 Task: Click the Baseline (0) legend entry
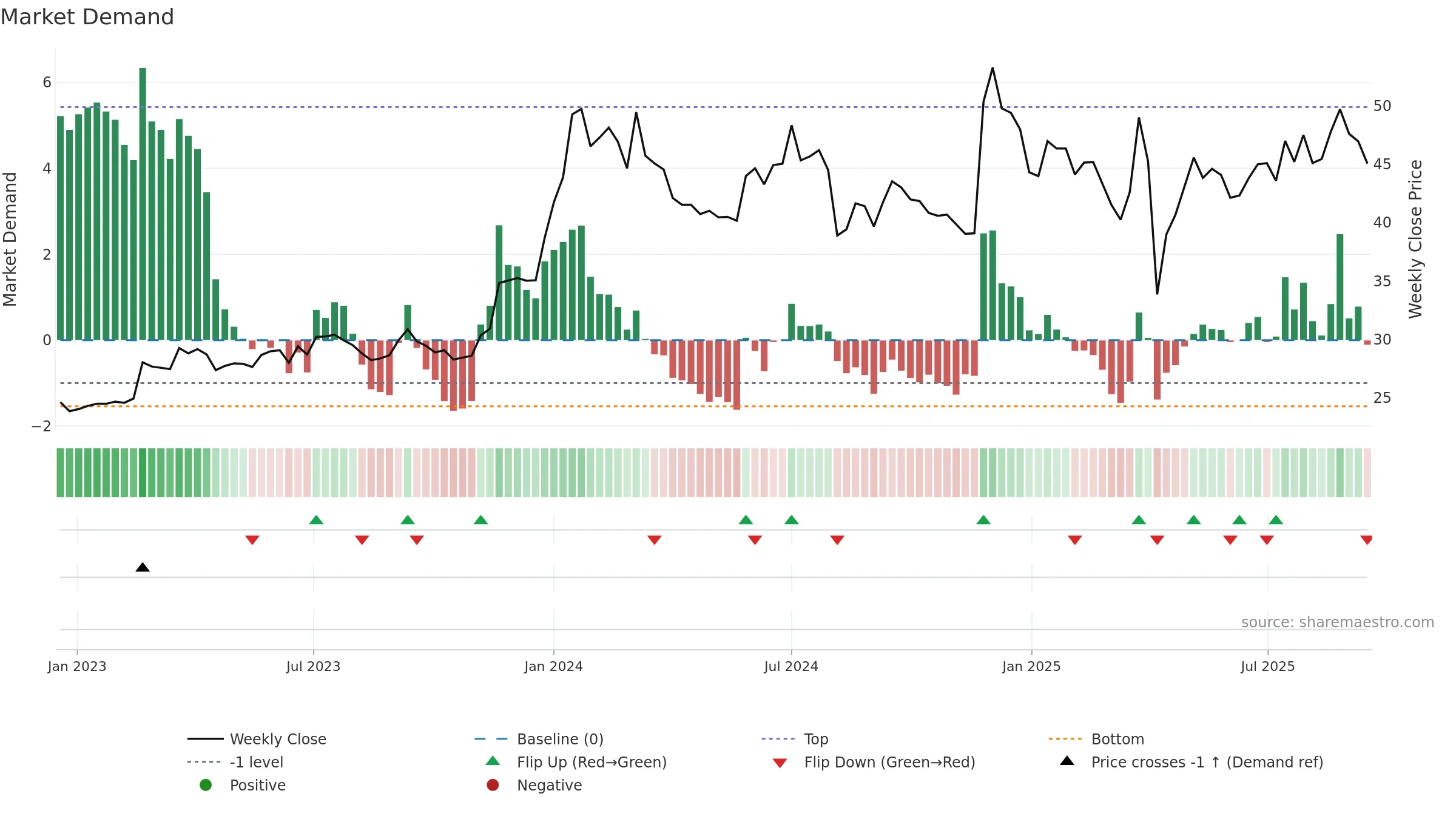539,739
